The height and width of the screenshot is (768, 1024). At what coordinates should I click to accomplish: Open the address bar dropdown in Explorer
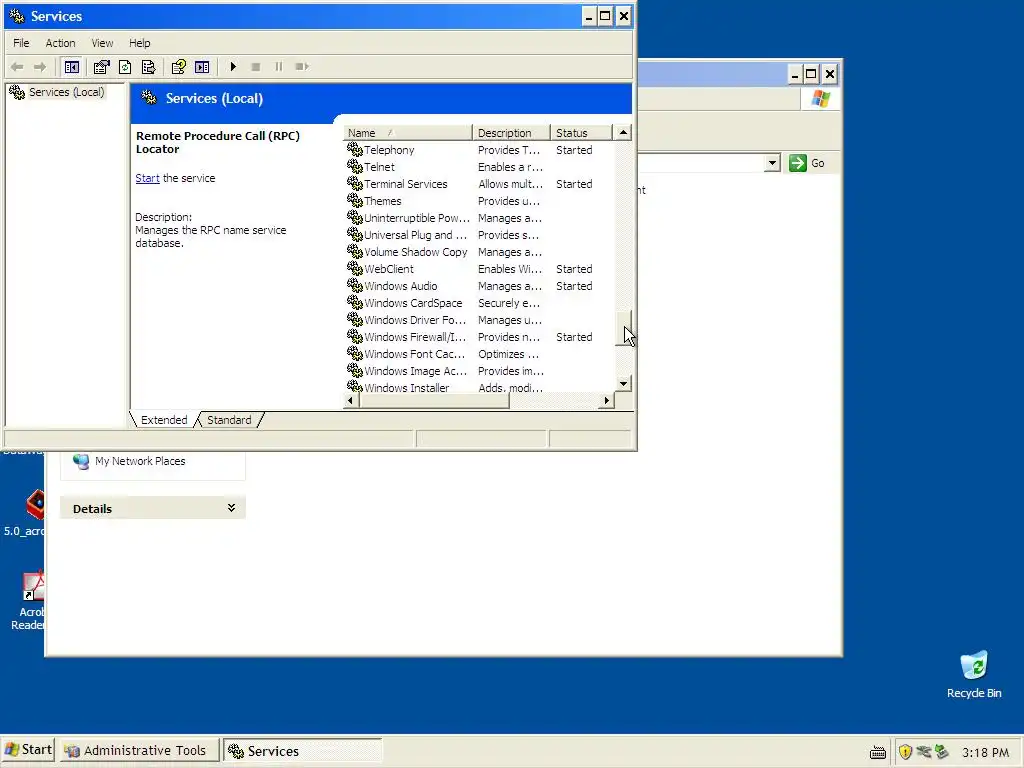pyautogui.click(x=772, y=163)
